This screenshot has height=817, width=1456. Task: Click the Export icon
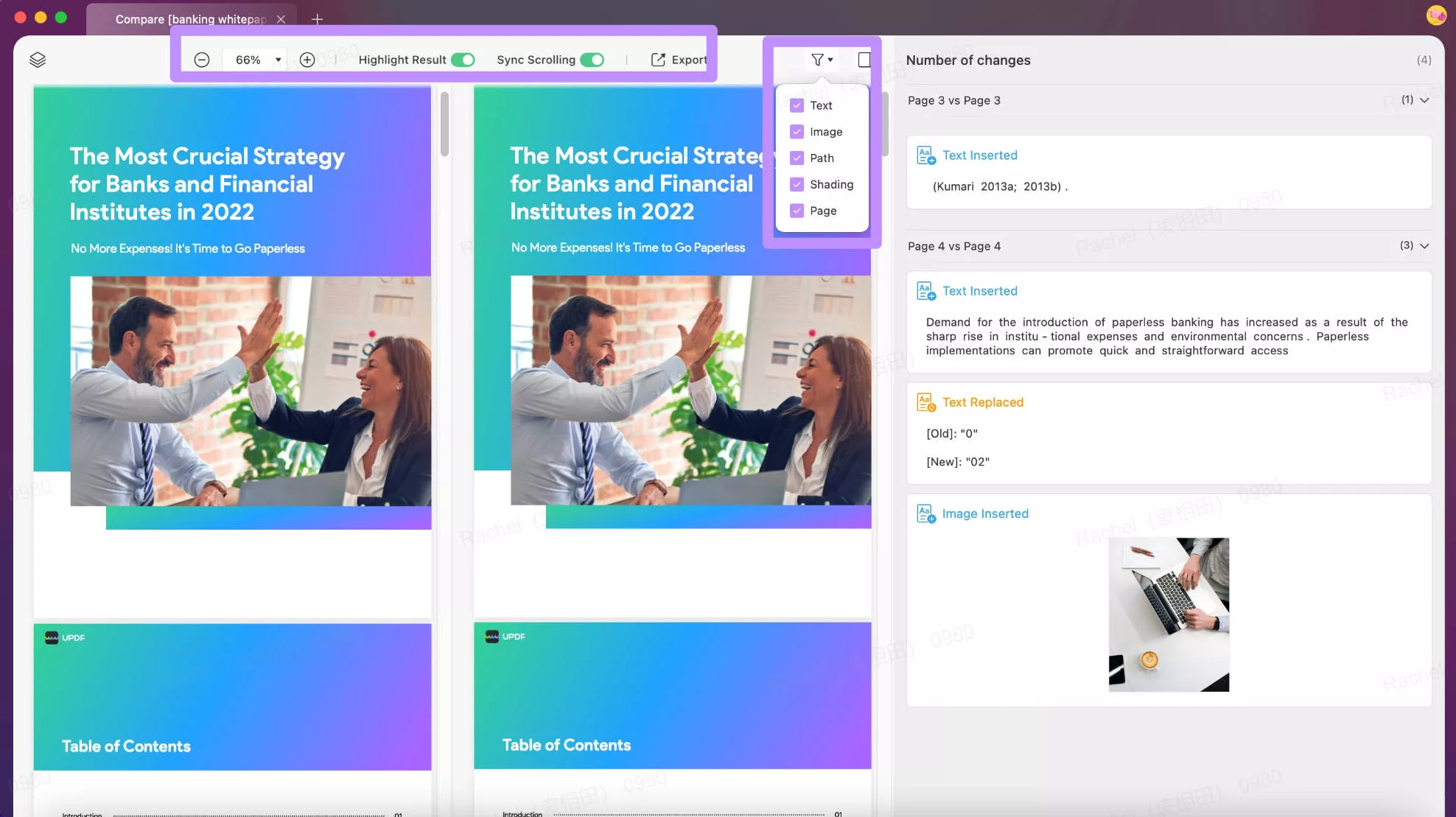point(658,60)
